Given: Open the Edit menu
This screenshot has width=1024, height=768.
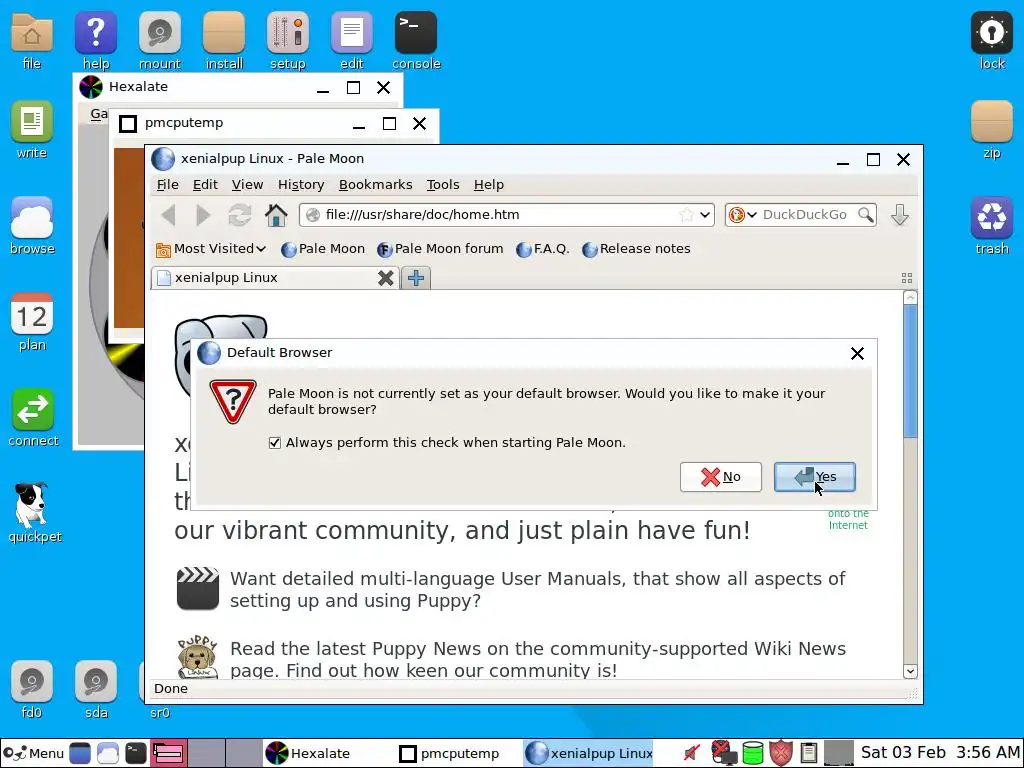Looking at the screenshot, I should pyautogui.click(x=205, y=185).
